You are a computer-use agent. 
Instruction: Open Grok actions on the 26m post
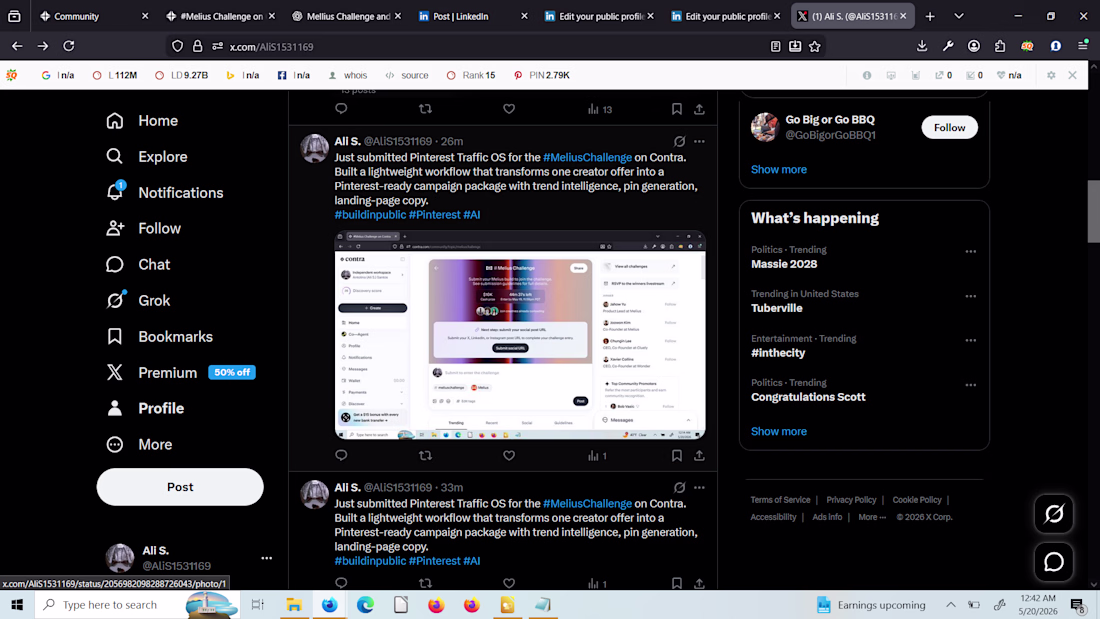coord(679,141)
